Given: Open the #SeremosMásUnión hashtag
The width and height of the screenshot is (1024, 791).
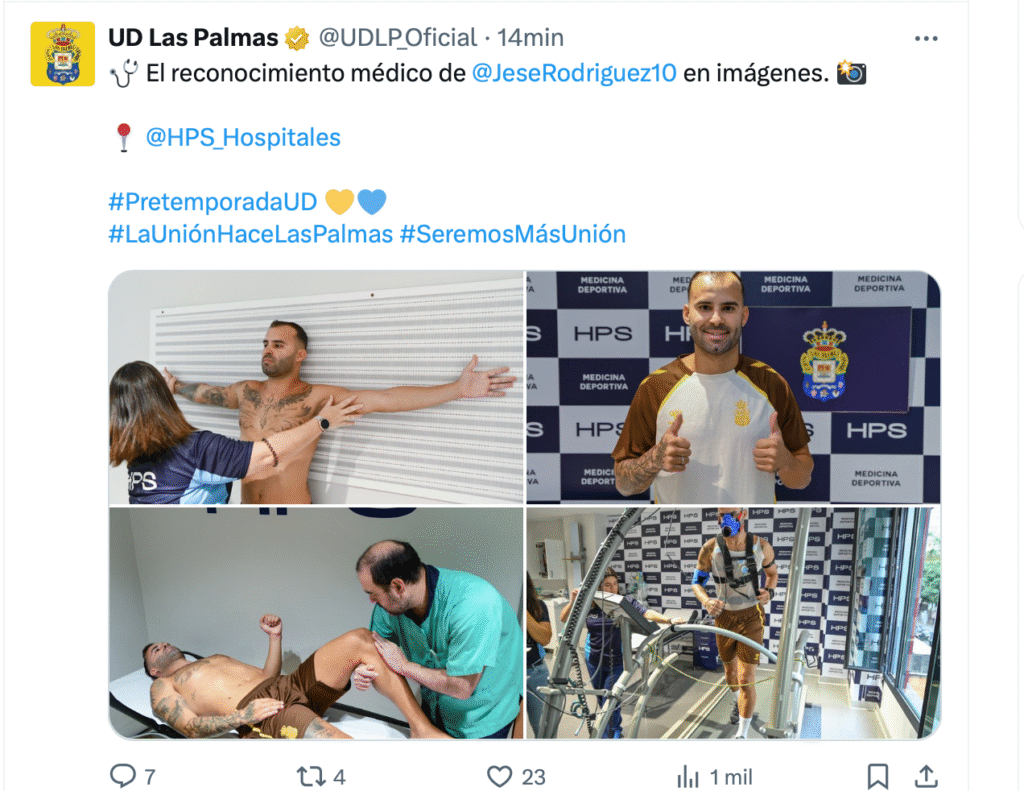Looking at the screenshot, I should (x=513, y=234).
